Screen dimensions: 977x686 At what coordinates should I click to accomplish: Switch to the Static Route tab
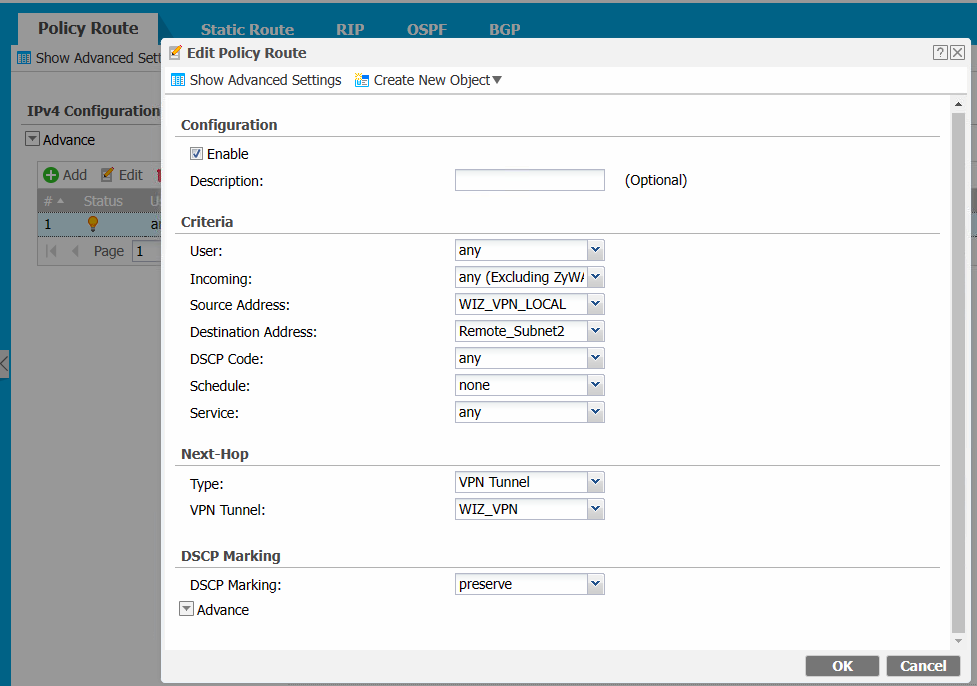click(247, 29)
